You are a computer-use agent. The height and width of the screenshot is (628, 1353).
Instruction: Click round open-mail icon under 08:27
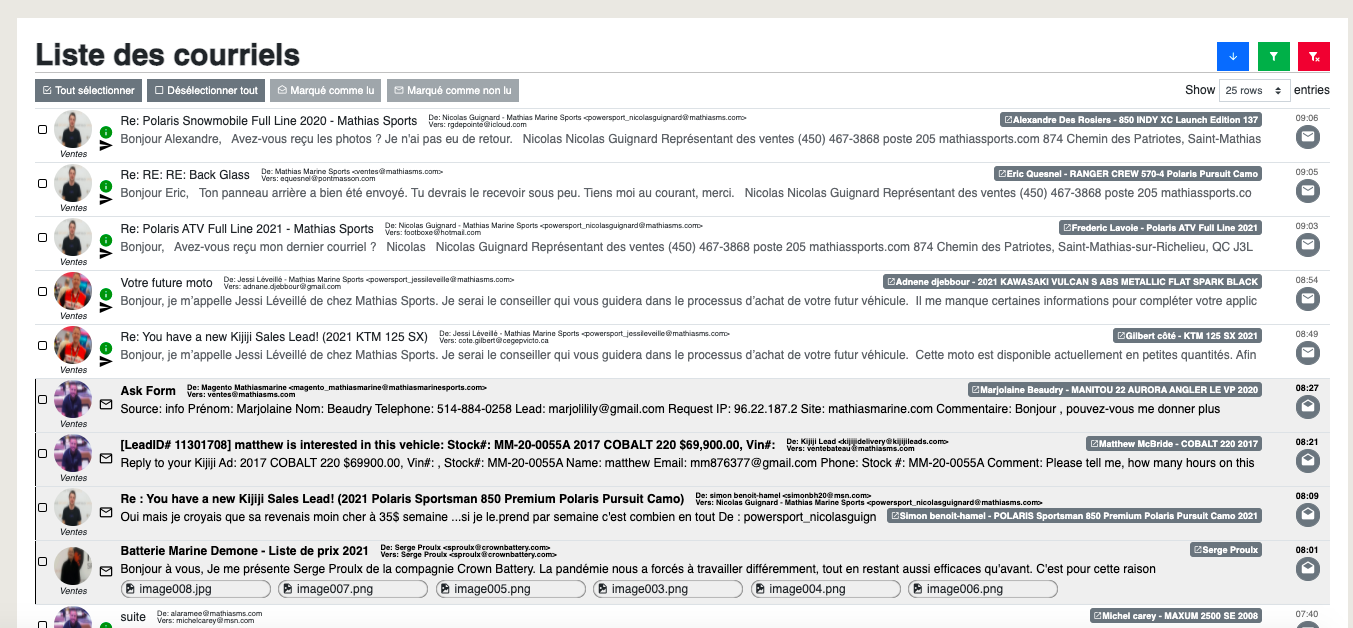[x=1307, y=408]
